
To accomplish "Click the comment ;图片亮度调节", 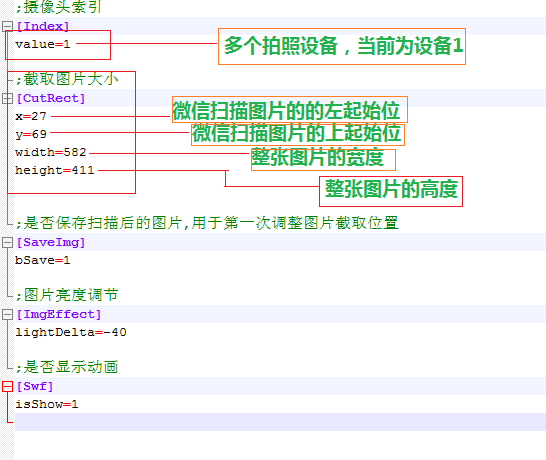I will [67, 295].
